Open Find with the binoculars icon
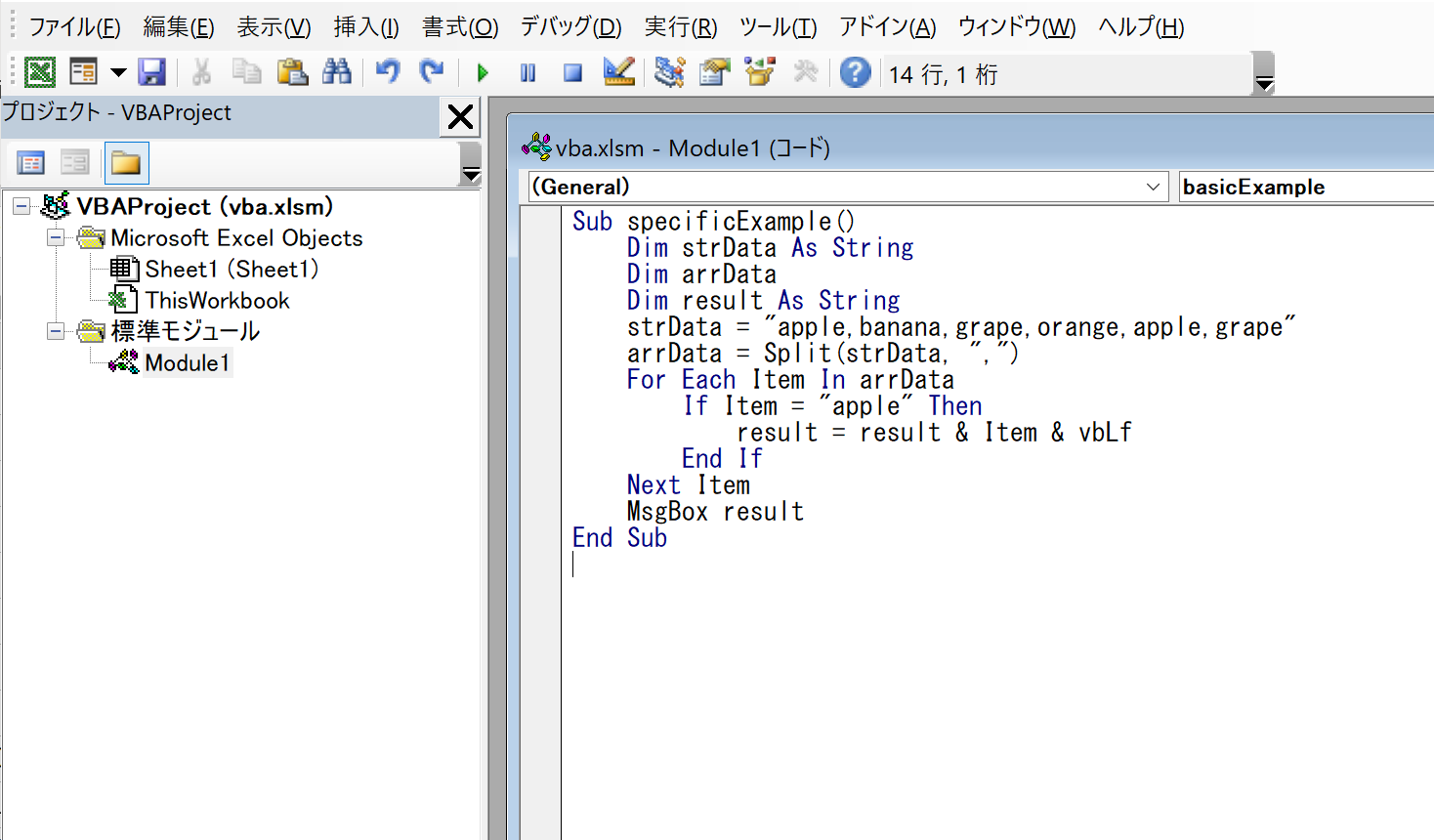The width and height of the screenshot is (1434, 840). (x=337, y=72)
